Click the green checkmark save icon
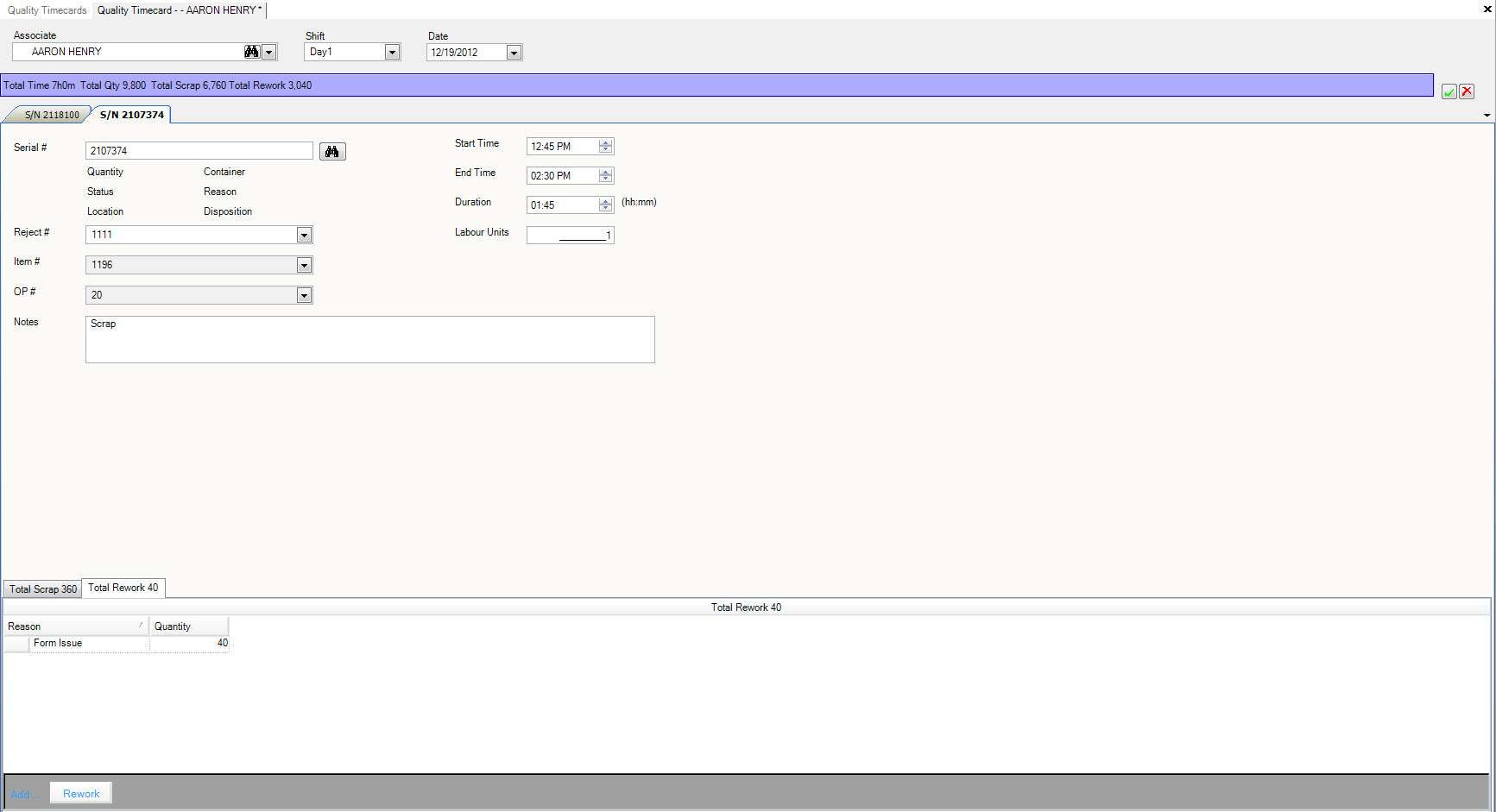This screenshot has height=812, width=1496. (x=1449, y=91)
